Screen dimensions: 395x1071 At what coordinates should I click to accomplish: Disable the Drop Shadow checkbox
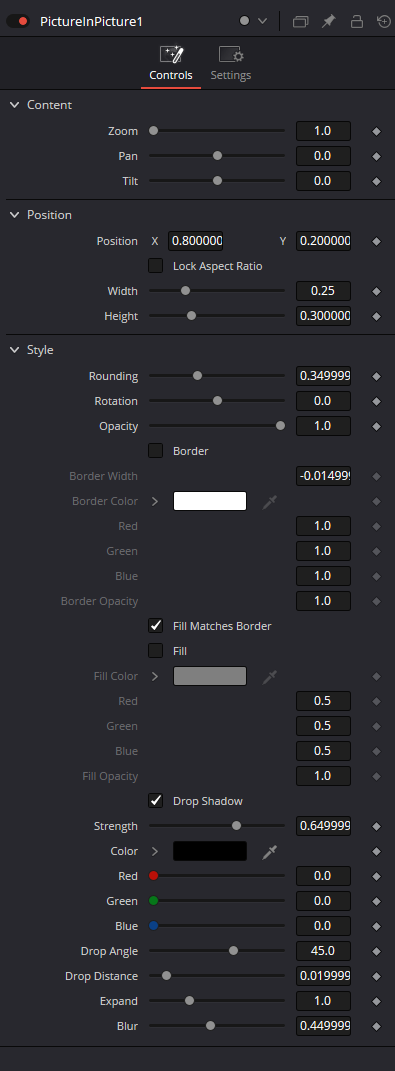coord(156,801)
